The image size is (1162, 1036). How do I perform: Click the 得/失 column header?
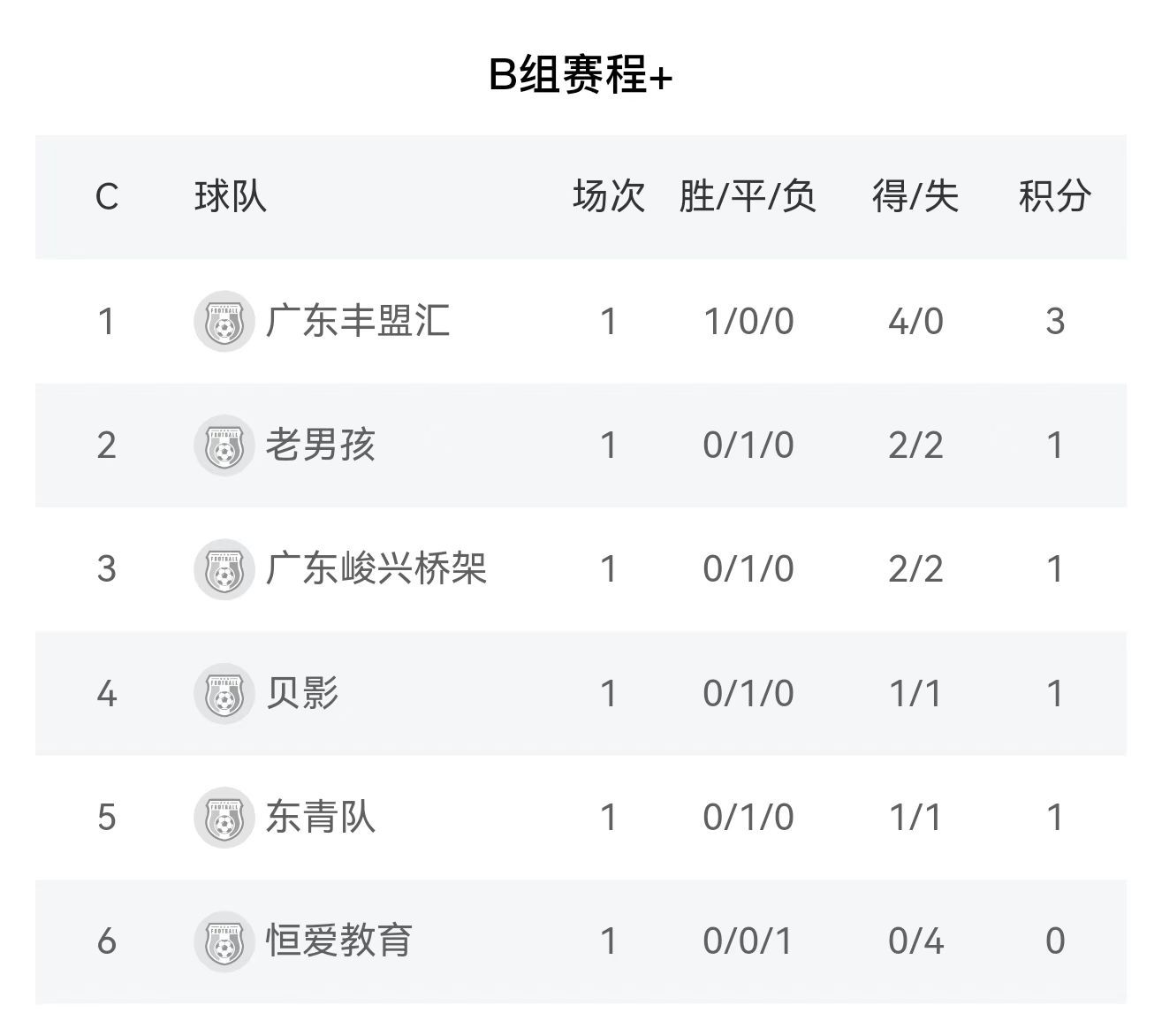point(915,196)
